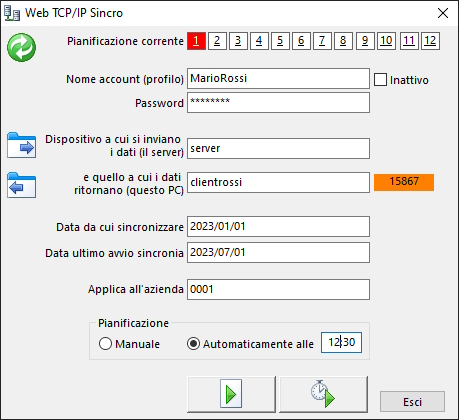
Task: Open schedule number 12
Action: coord(430,41)
